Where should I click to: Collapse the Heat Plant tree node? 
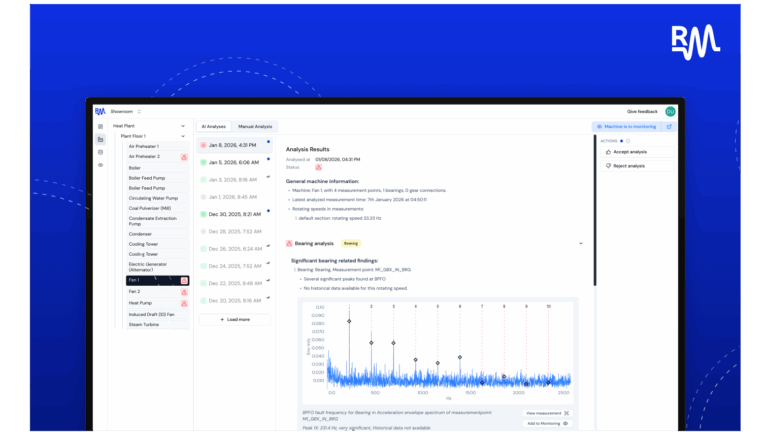pos(183,126)
